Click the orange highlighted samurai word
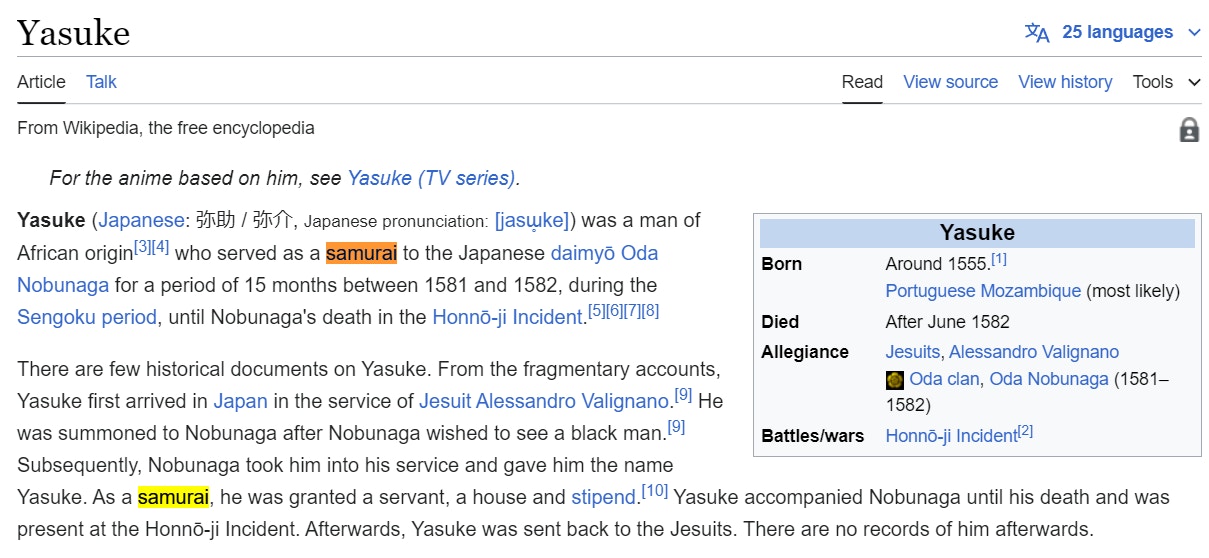 click(x=361, y=253)
